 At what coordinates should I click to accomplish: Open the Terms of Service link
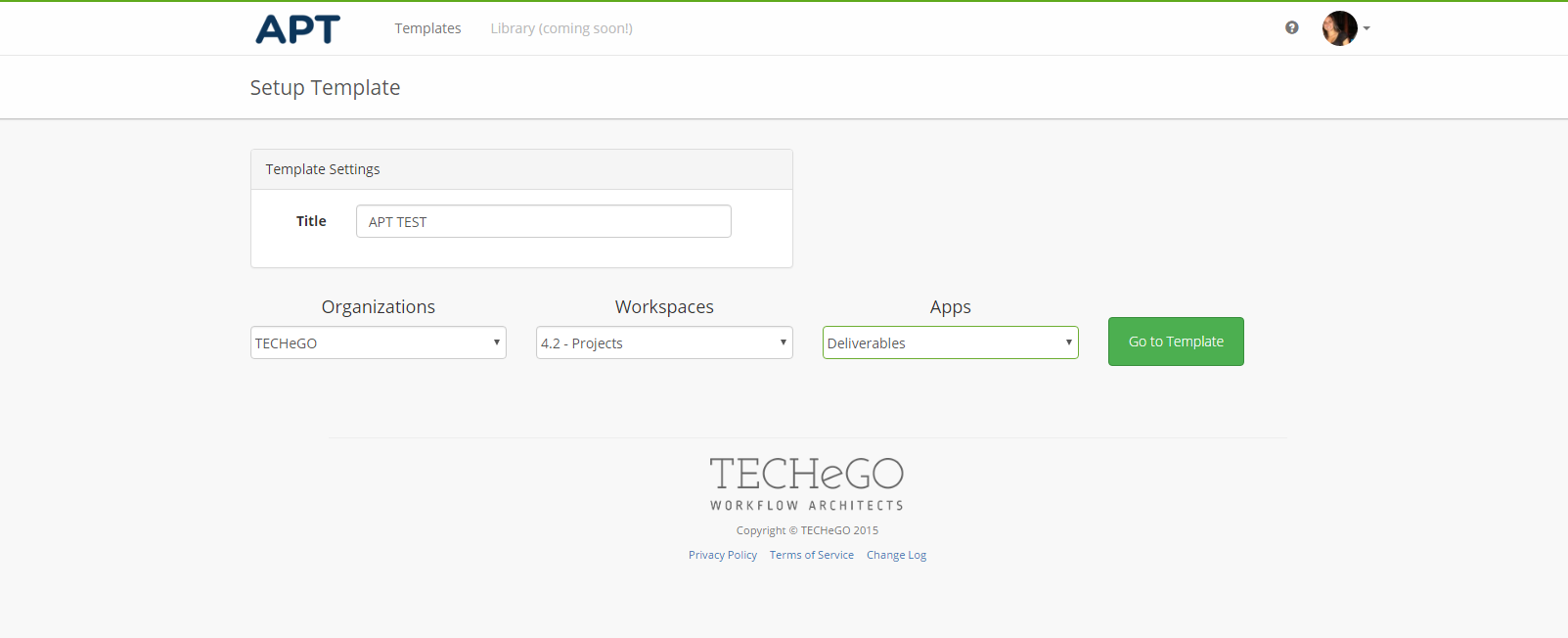[811, 555]
